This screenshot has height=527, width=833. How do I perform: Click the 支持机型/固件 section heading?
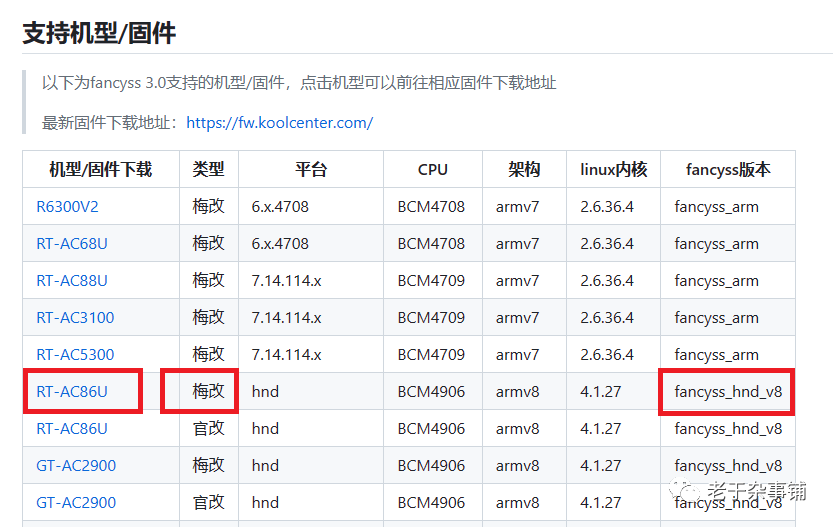coord(99,33)
